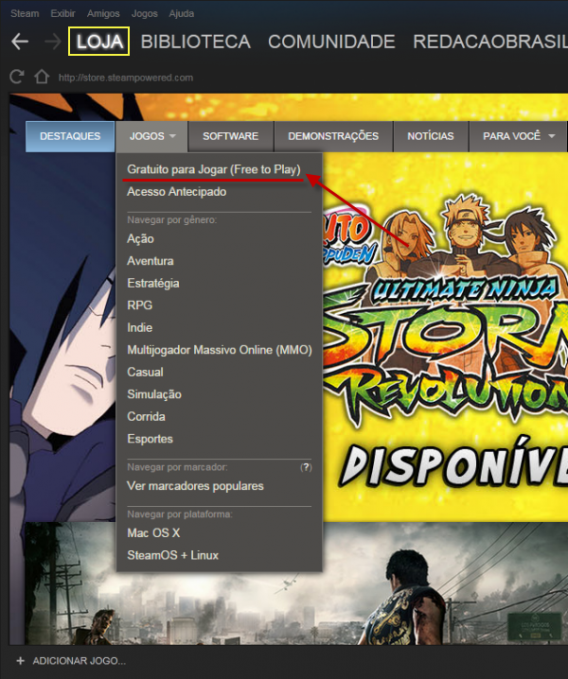Open the REDACAOBRASIL profile section
Viewport: 568px width, 679px height.
(x=490, y=42)
